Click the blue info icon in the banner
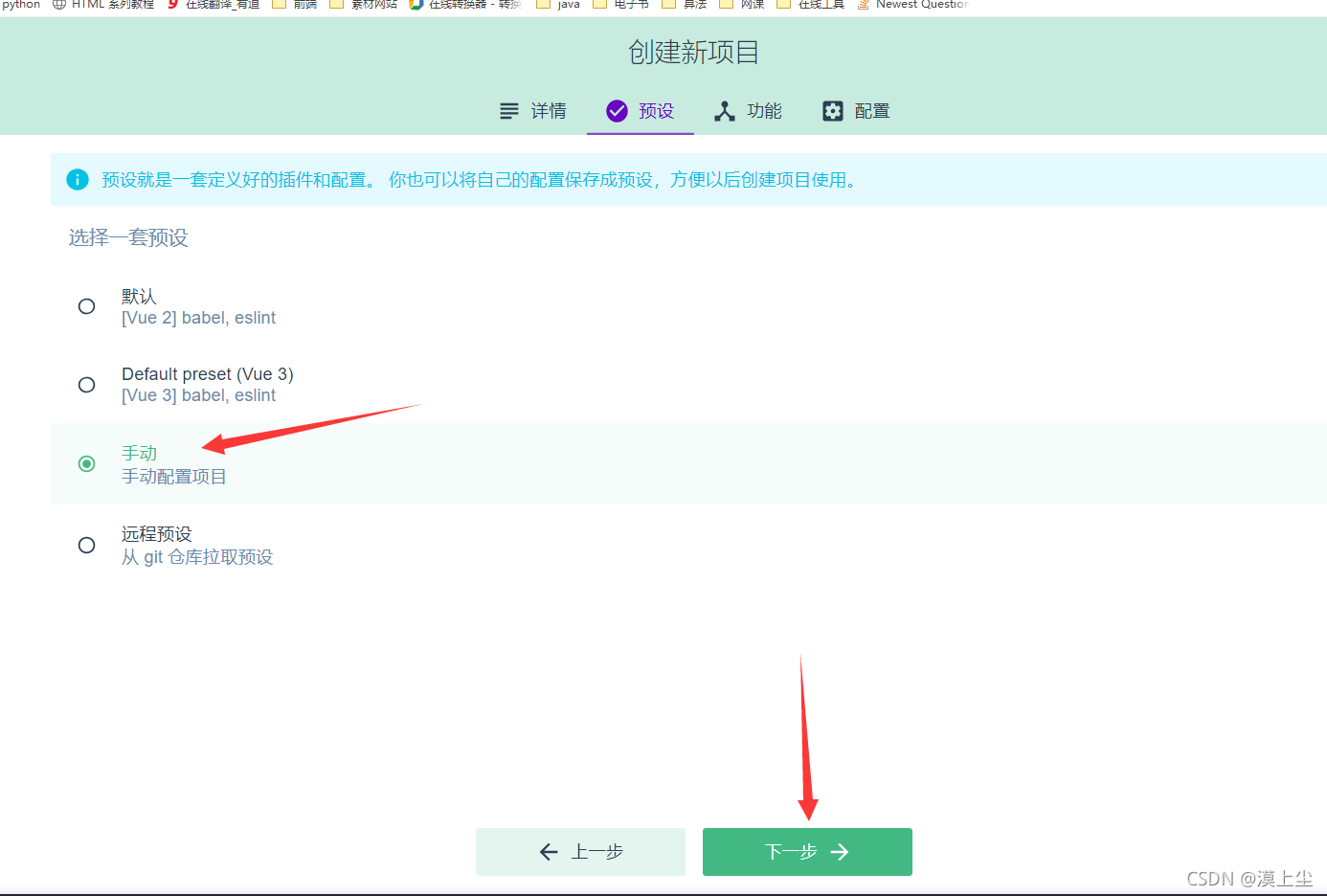 (x=78, y=179)
